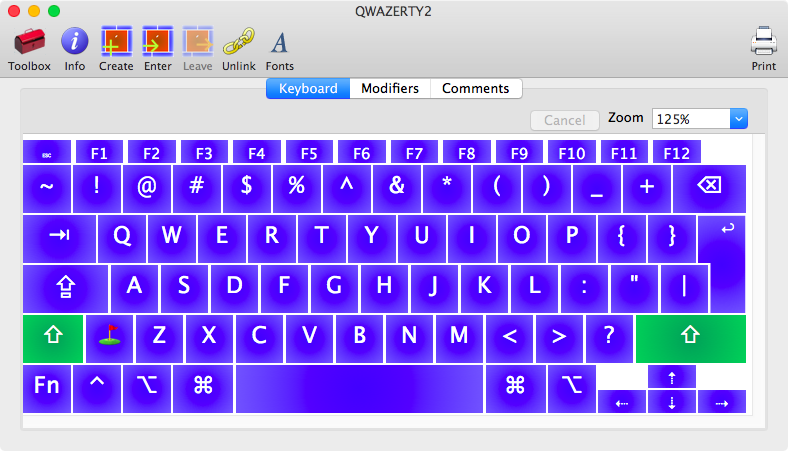The width and height of the screenshot is (788, 451).
Task: Click the space bar key
Action: tap(359, 388)
